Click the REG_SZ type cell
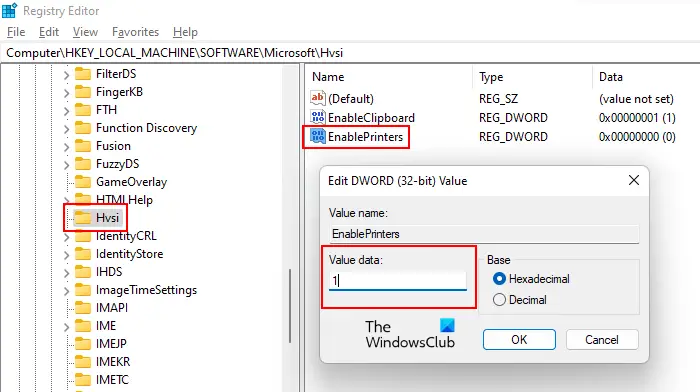Viewport: 700px width, 392px height. pos(498,98)
